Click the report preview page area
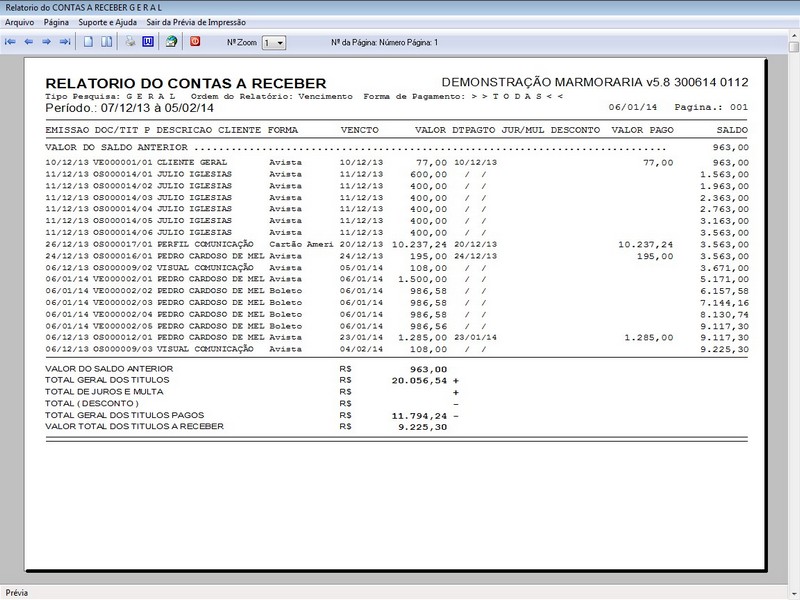 (x=400, y=300)
